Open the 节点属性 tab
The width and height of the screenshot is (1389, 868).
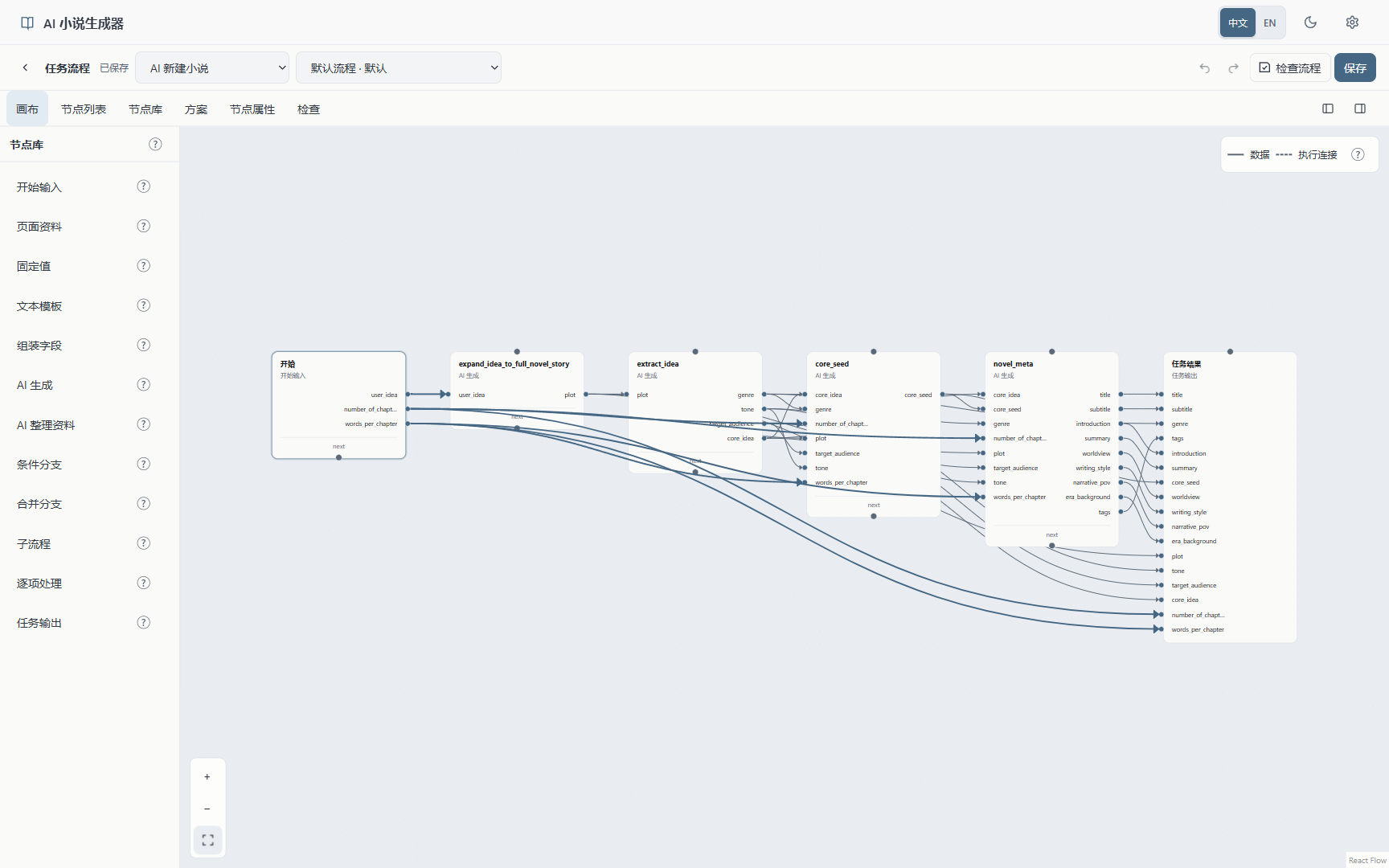coord(252,109)
